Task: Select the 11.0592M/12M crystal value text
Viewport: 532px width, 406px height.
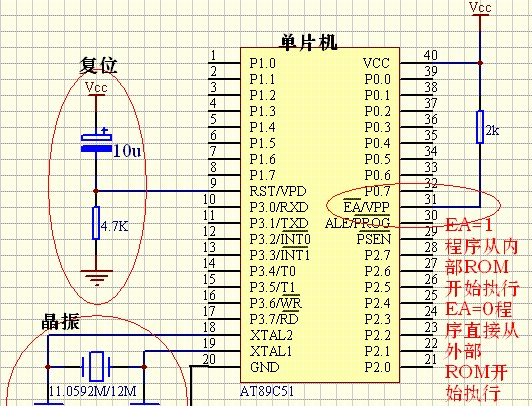Action: 93,391
